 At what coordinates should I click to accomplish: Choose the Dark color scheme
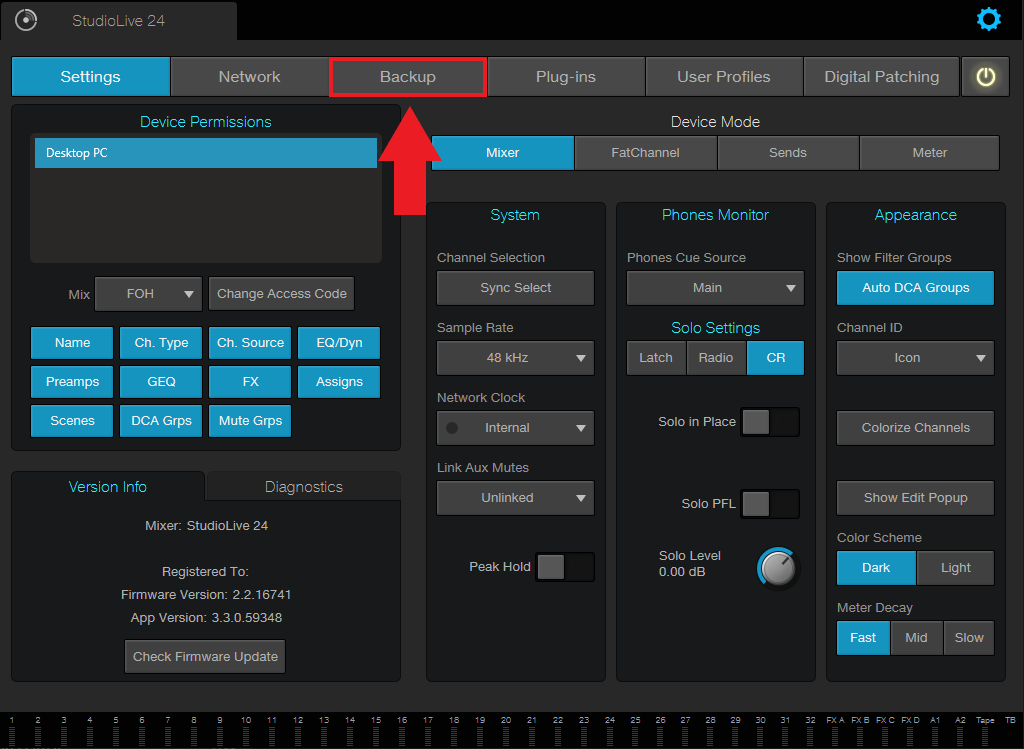(x=876, y=568)
